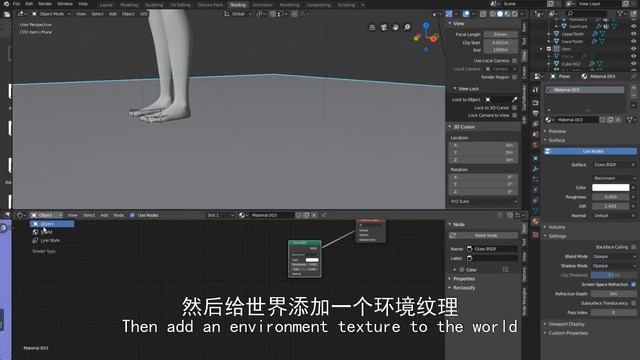Adjust the IOR value field
The width and height of the screenshot is (640, 360).
point(611,206)
